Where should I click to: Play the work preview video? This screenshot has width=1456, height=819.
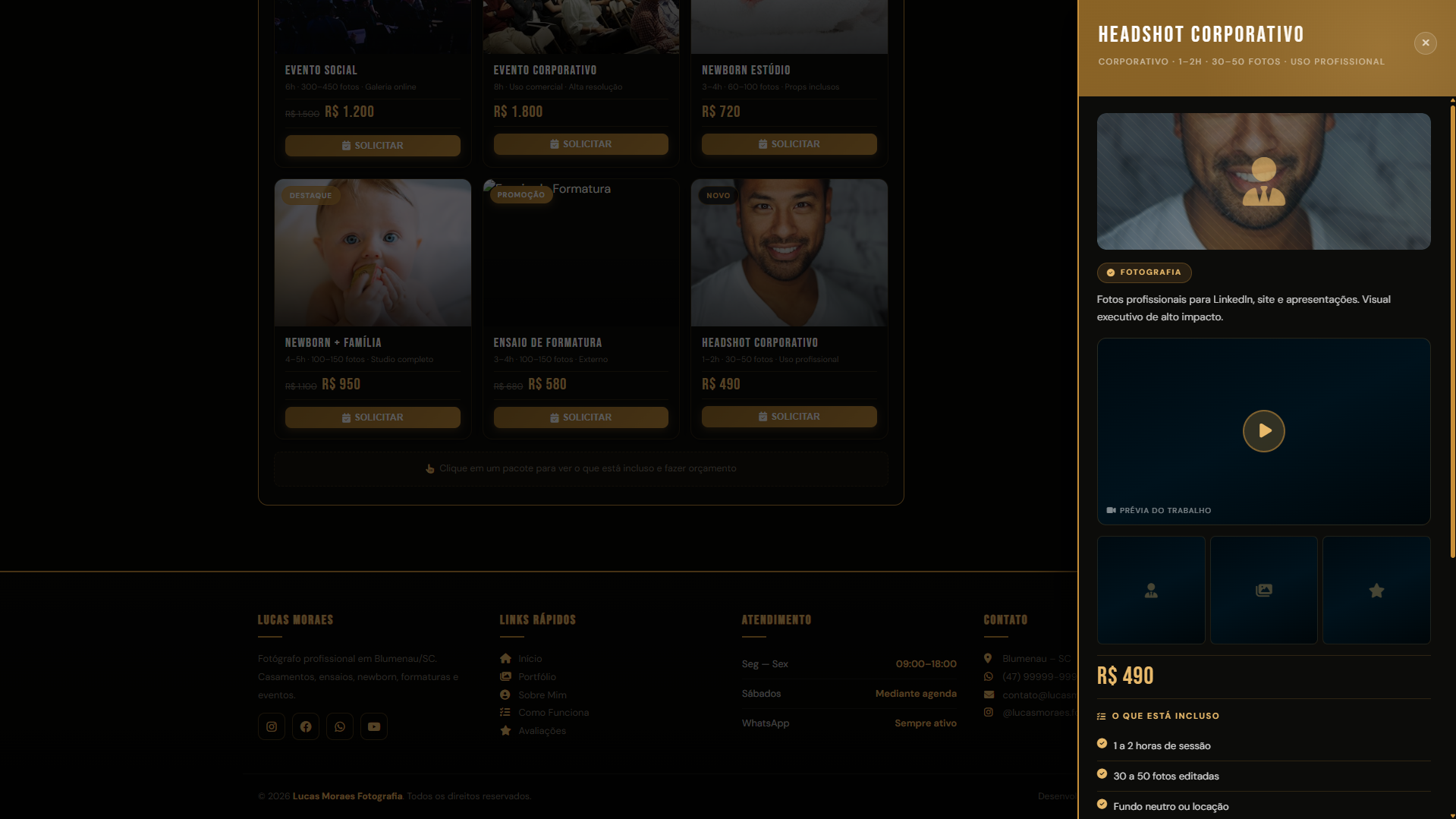[1263, 431]
